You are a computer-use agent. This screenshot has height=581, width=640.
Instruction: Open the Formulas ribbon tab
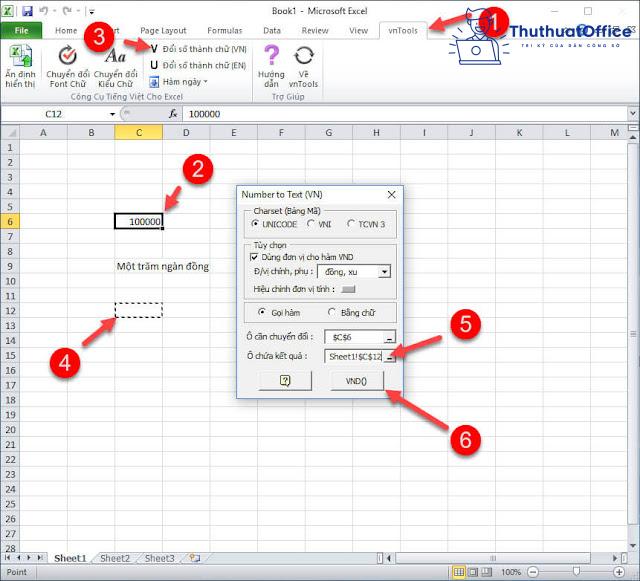click(224, 31)
